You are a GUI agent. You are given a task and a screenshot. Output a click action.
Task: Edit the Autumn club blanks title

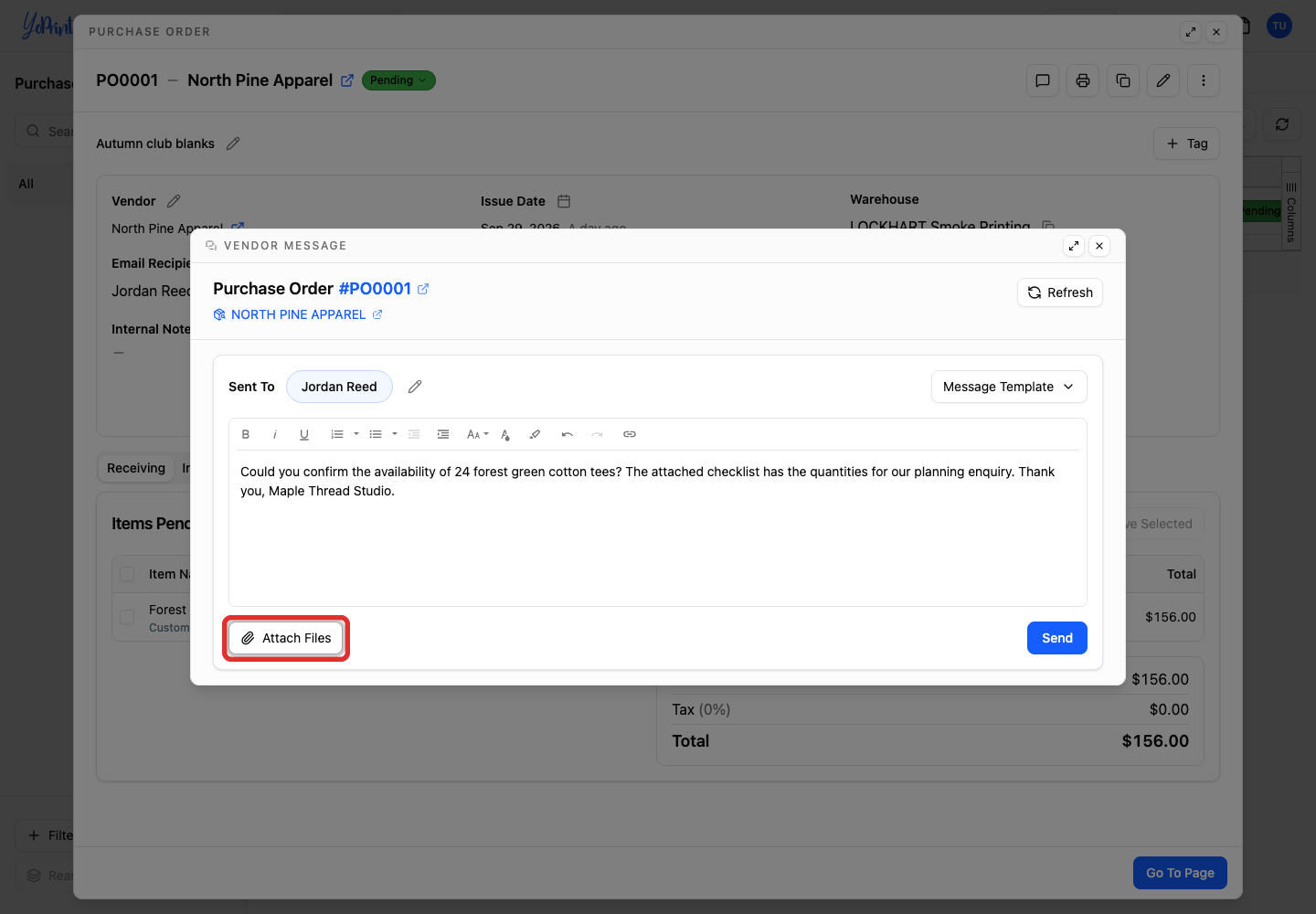coord(233,143)
